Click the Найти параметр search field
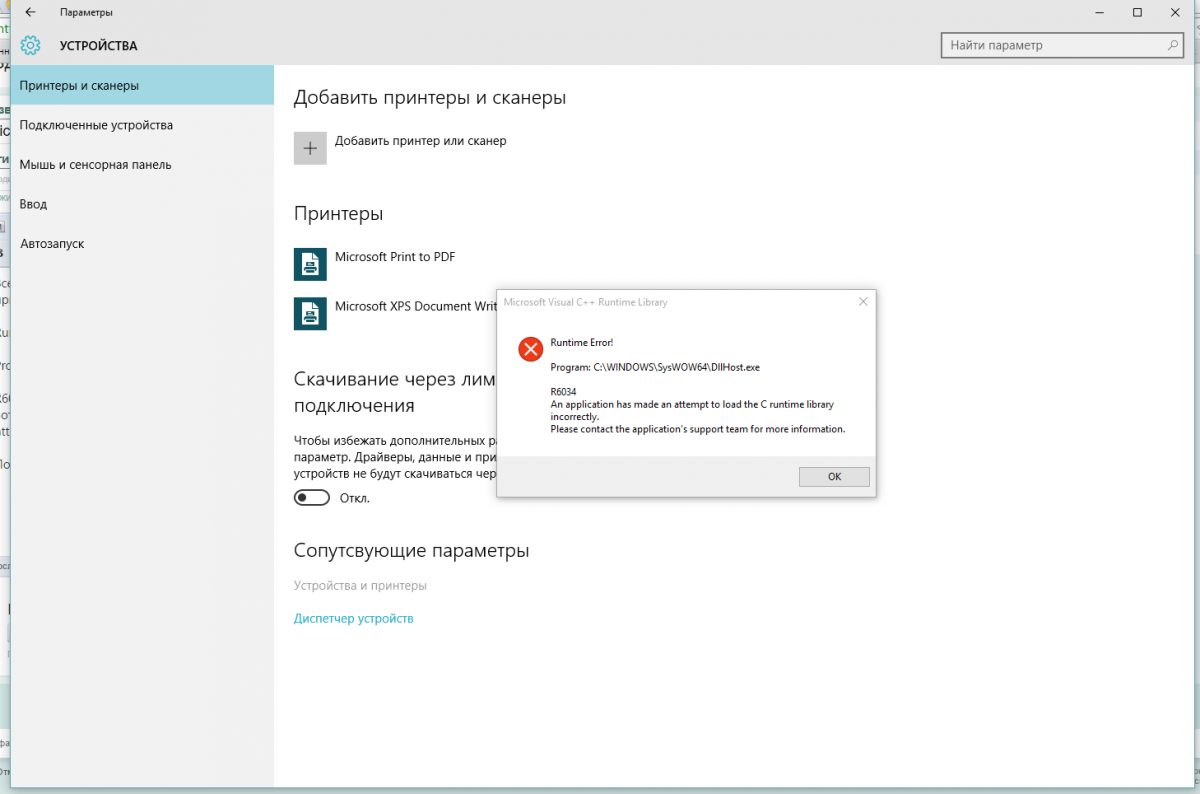 click(x=1064, y=46)
